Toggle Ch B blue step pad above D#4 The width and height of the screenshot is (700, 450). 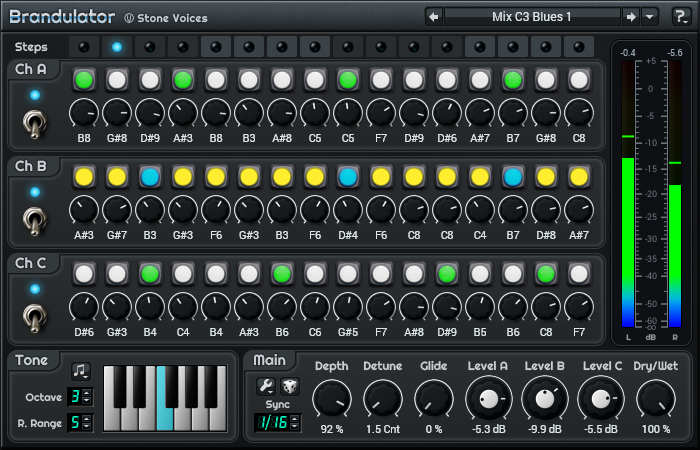click(x=348, y=177)
